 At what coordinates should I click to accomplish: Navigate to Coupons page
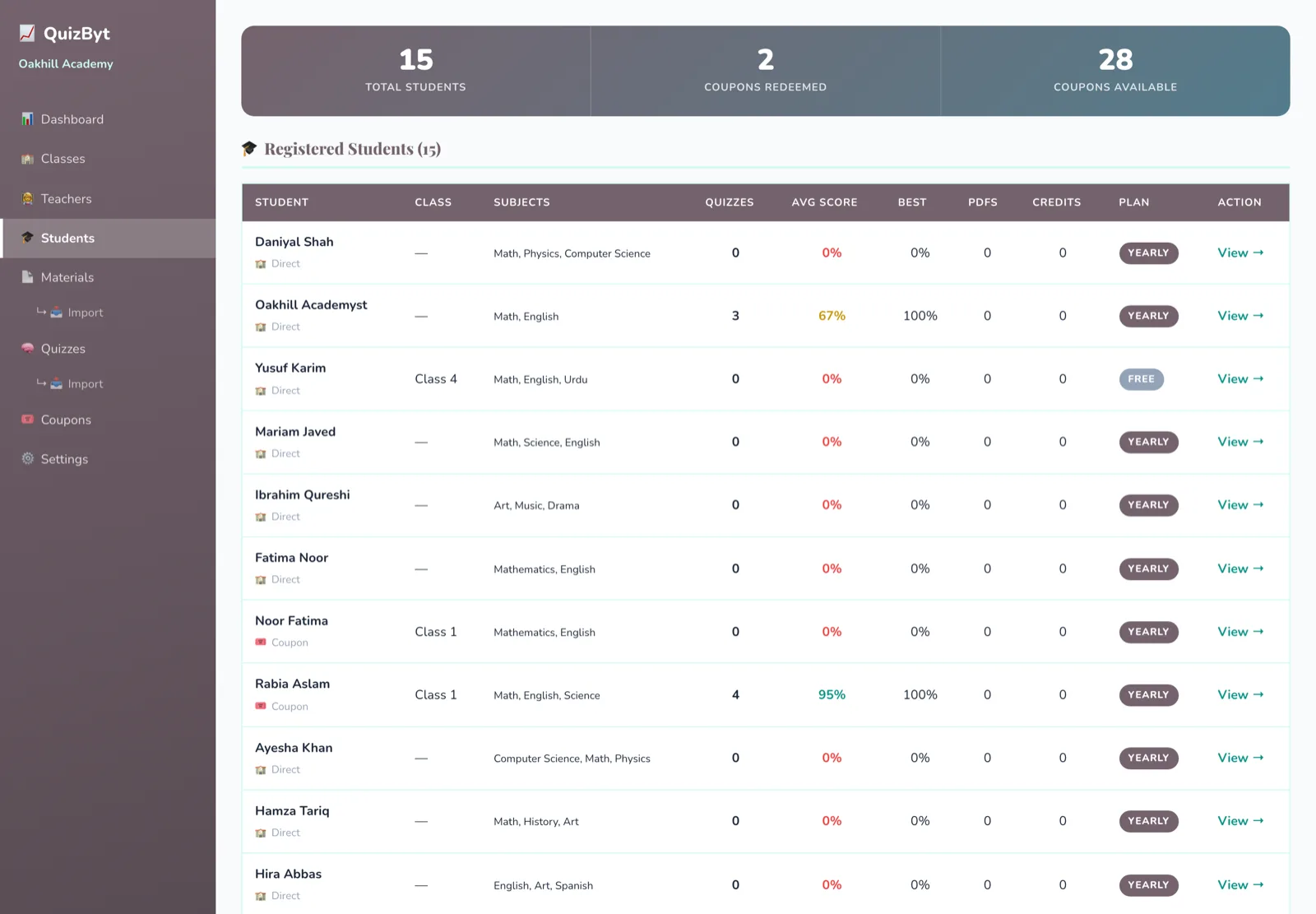(x=108, y=420)
